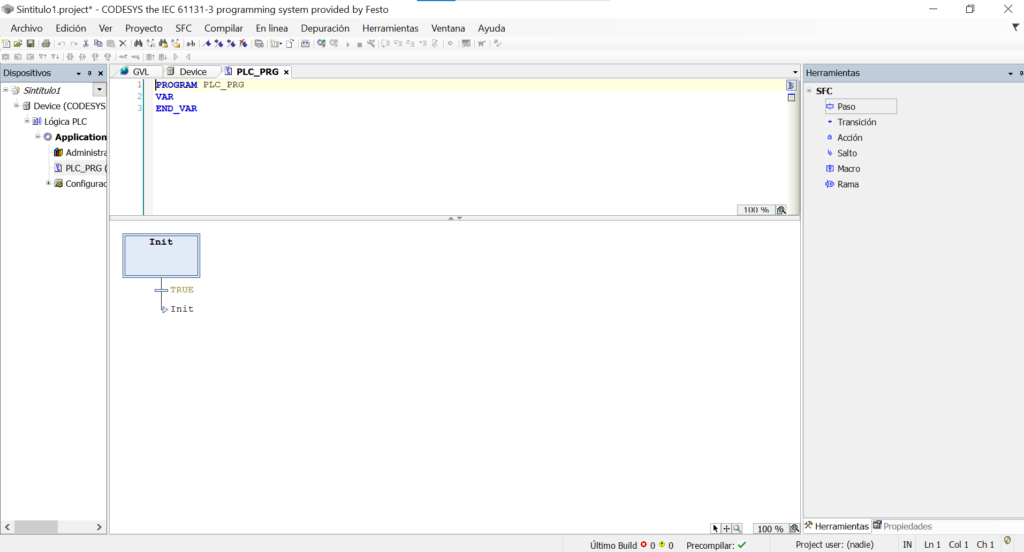Close the PLC_PRG editor tab

tap(287, 72)
